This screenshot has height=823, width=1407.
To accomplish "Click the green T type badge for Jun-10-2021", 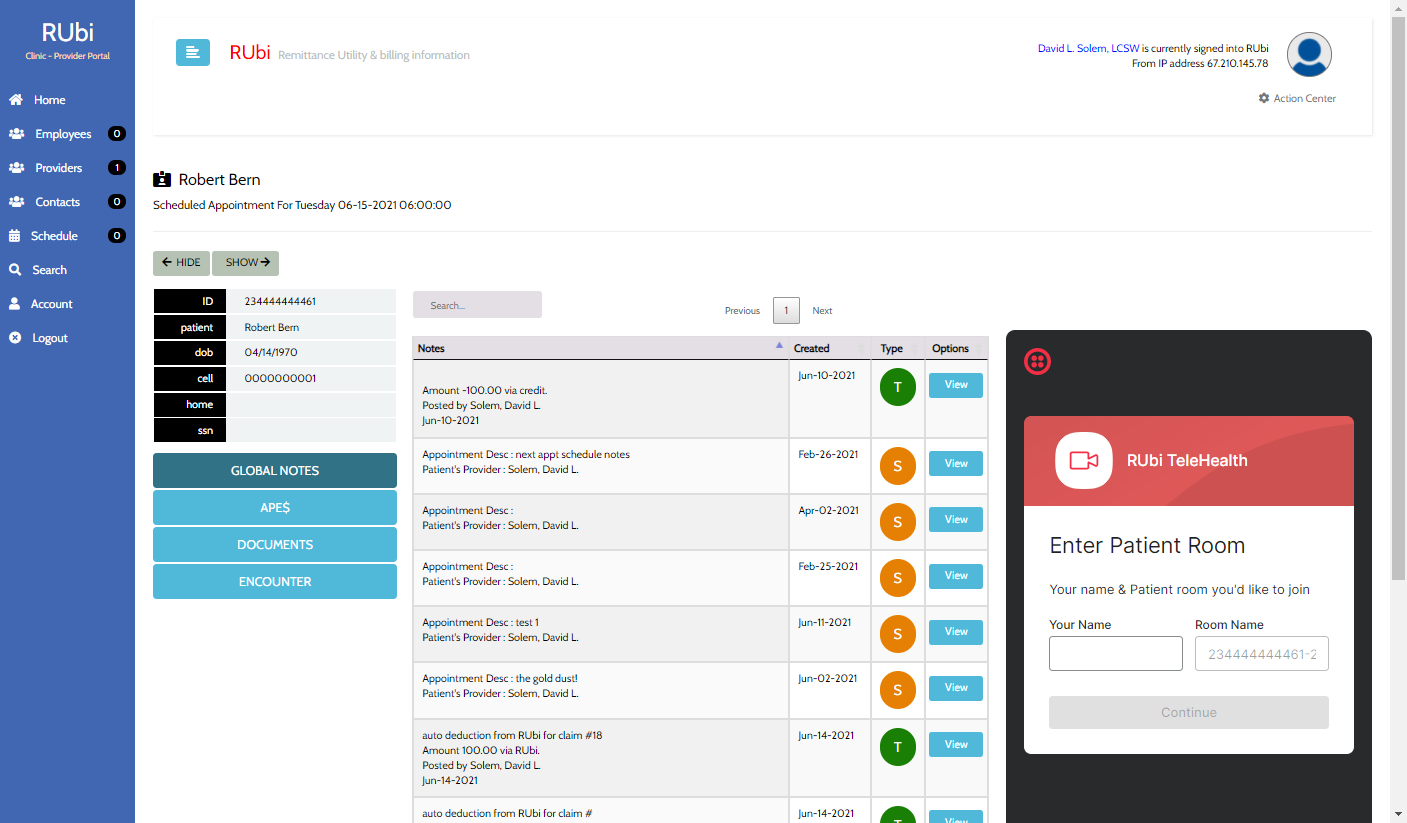I will click(x=897, y=387).
